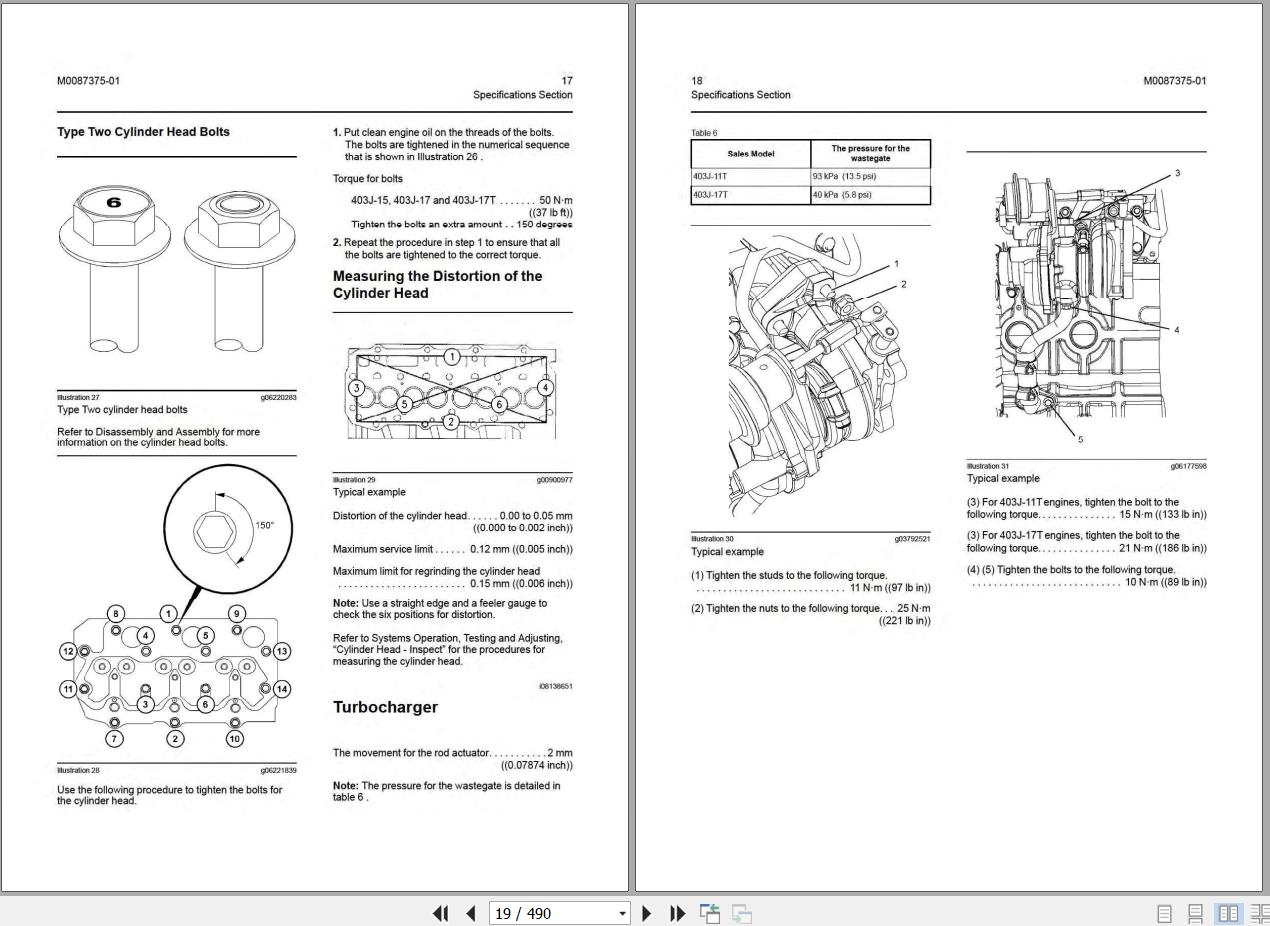Enable continuous scrolling page layout

coord(1195,913)
